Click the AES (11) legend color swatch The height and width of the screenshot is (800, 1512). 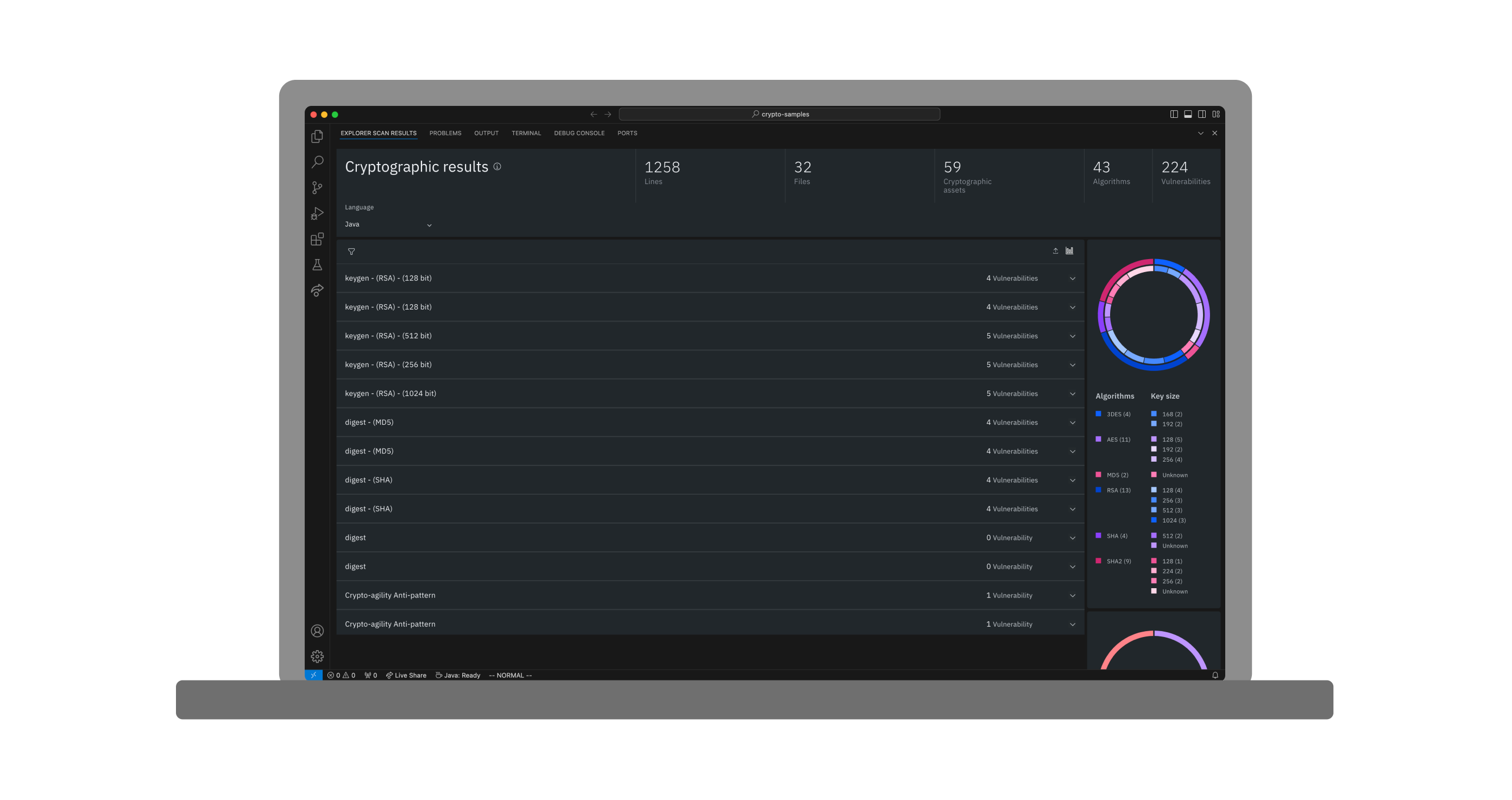1098,439
